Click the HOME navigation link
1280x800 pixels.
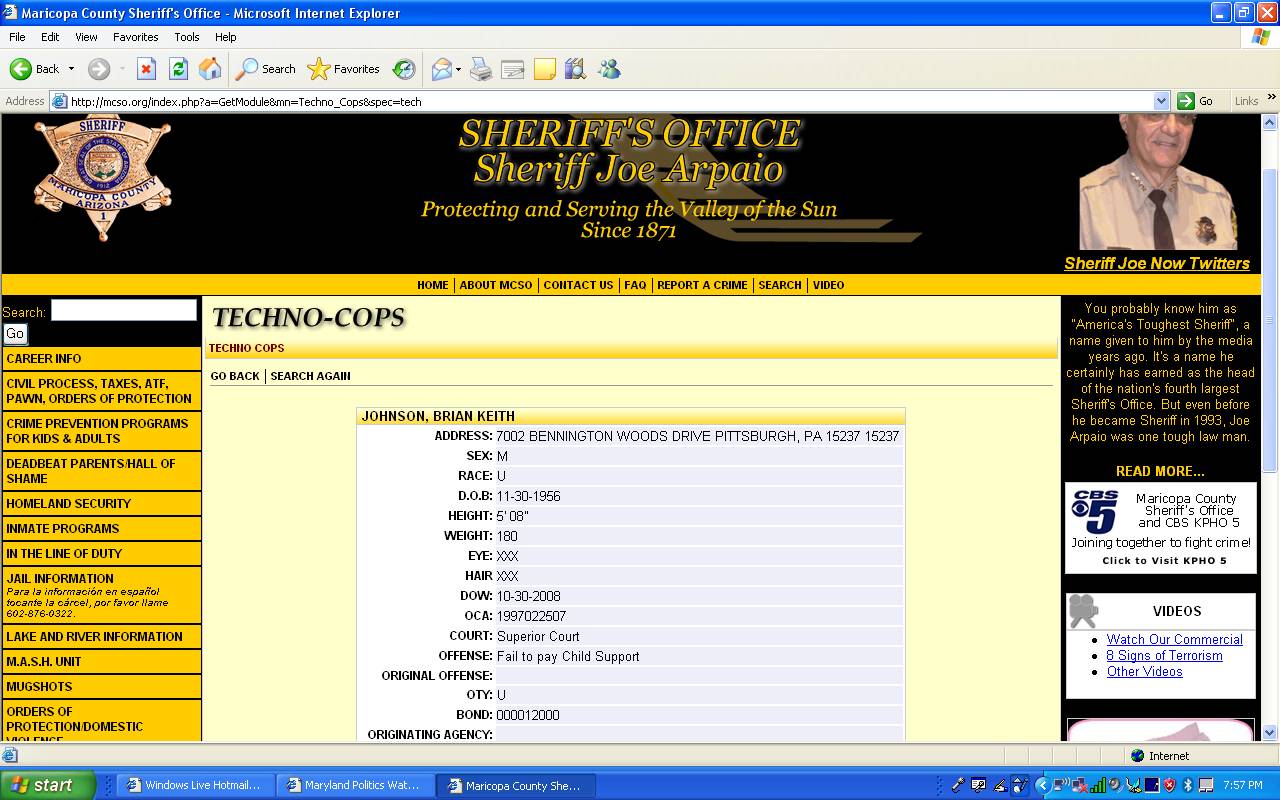[x=432, y=285]
